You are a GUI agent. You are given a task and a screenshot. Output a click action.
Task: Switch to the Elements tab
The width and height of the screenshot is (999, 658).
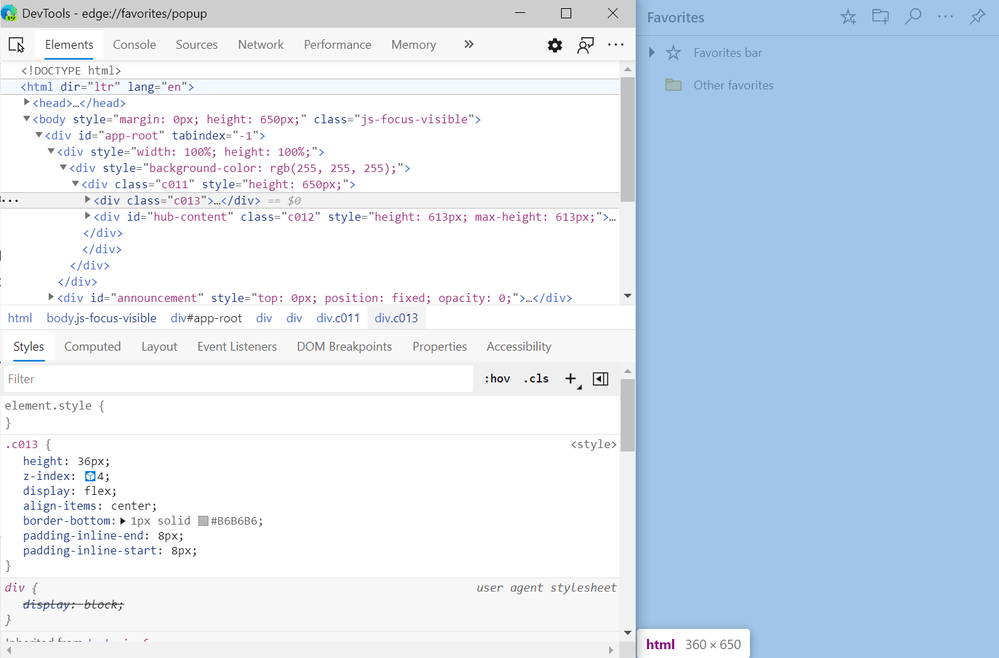(x=69, y=45)
